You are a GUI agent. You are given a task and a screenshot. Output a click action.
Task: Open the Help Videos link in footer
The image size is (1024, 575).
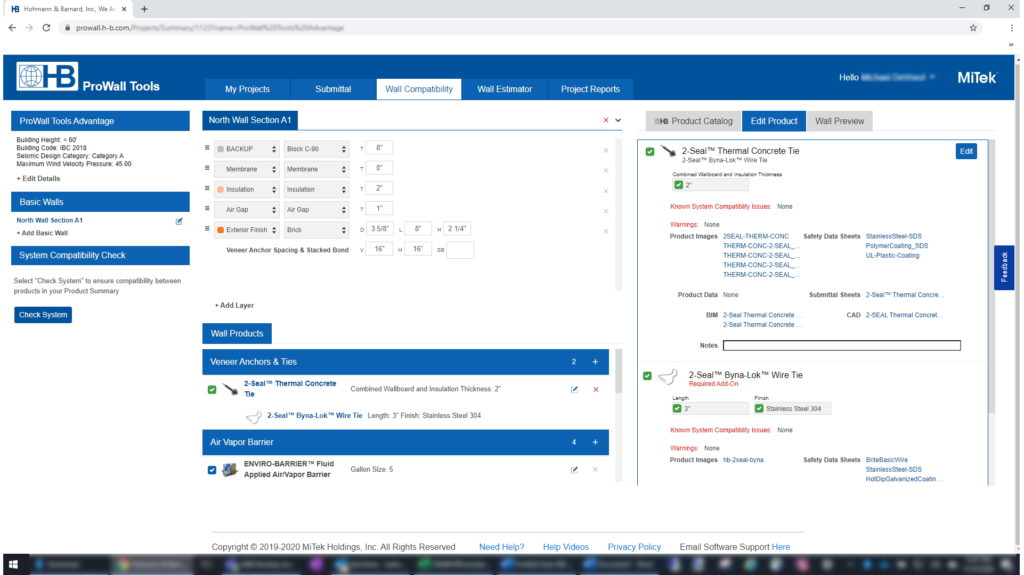(566, 547)
